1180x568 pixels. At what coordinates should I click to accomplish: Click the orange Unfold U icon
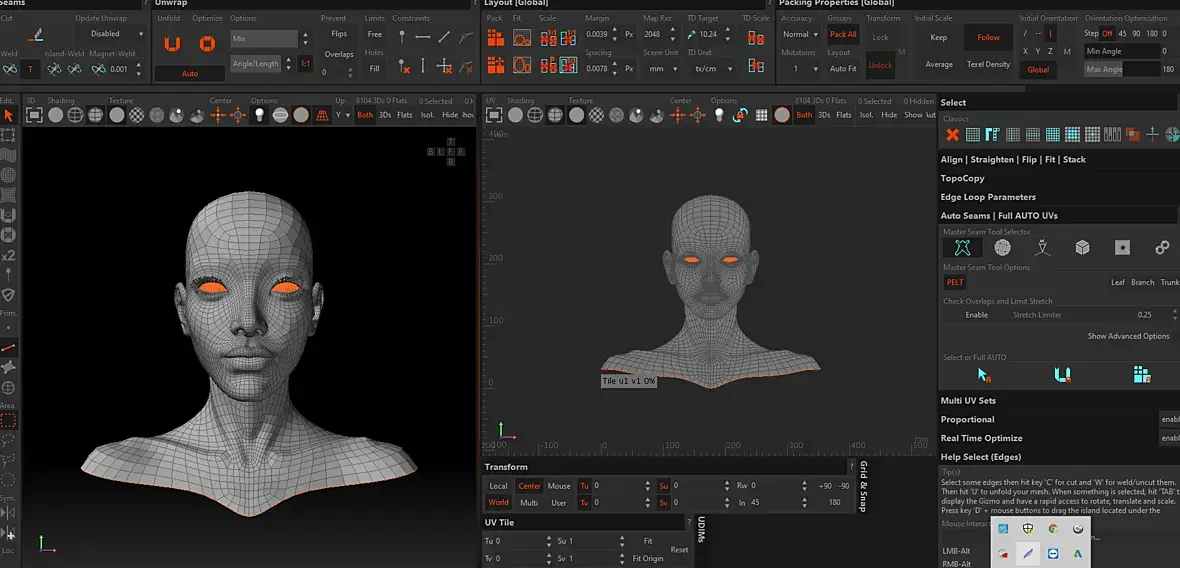coord(172,44)
